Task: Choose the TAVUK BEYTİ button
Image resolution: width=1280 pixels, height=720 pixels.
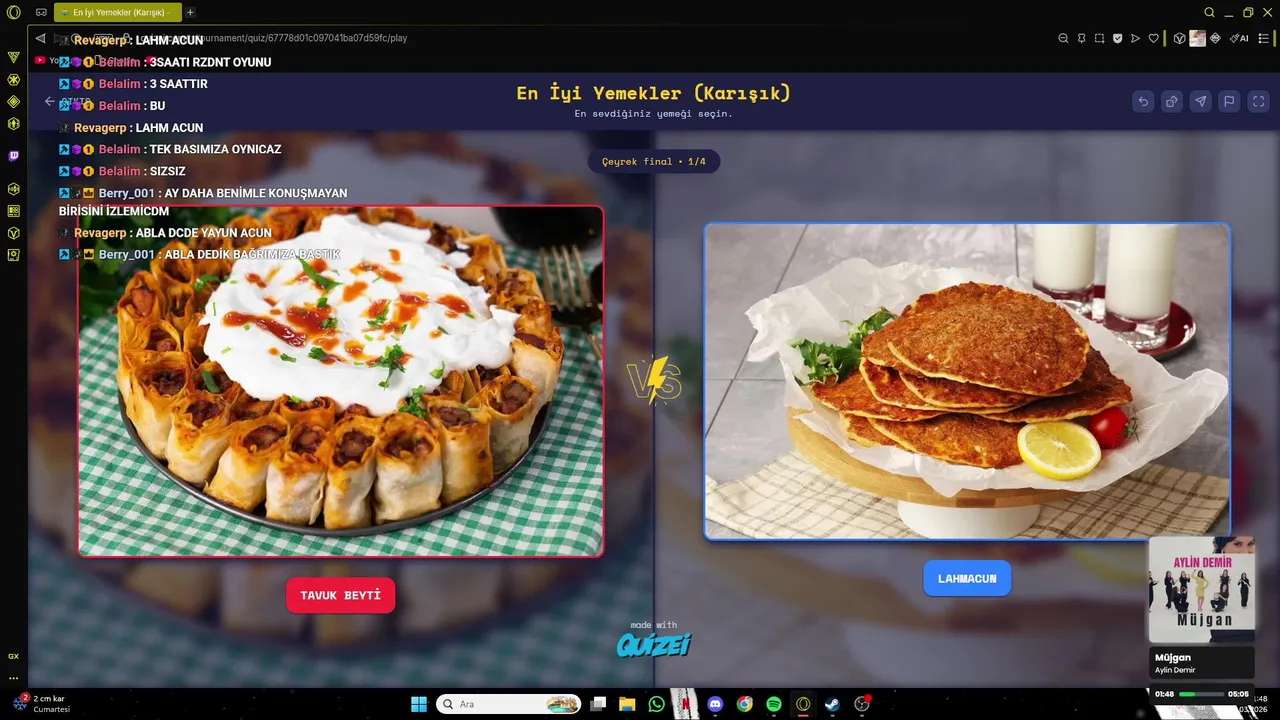Action: [x=341, y=595]
